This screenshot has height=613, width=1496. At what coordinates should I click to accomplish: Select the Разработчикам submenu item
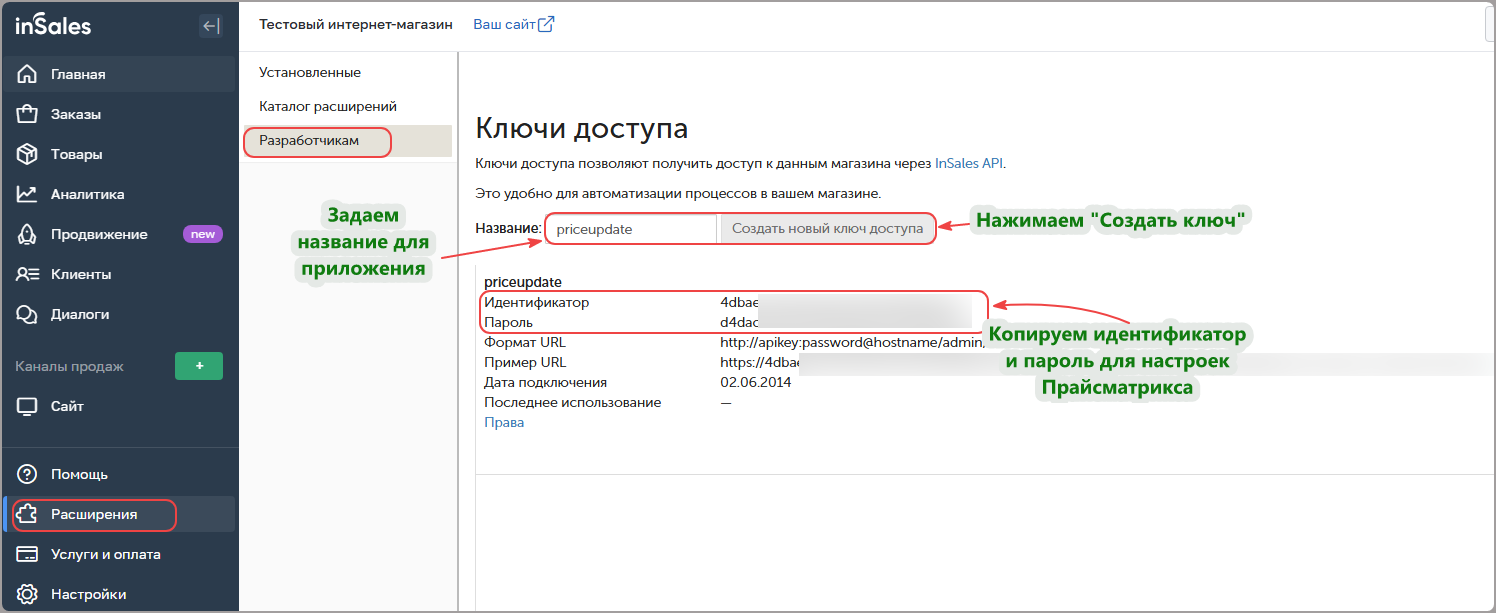347,141
